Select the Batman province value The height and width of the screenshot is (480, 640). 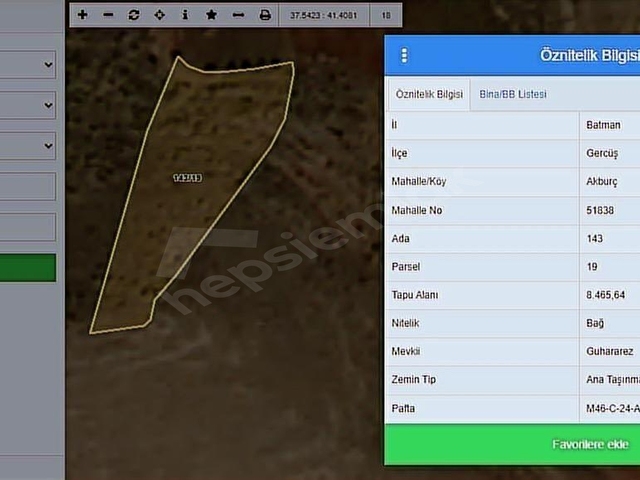[603, 125]
